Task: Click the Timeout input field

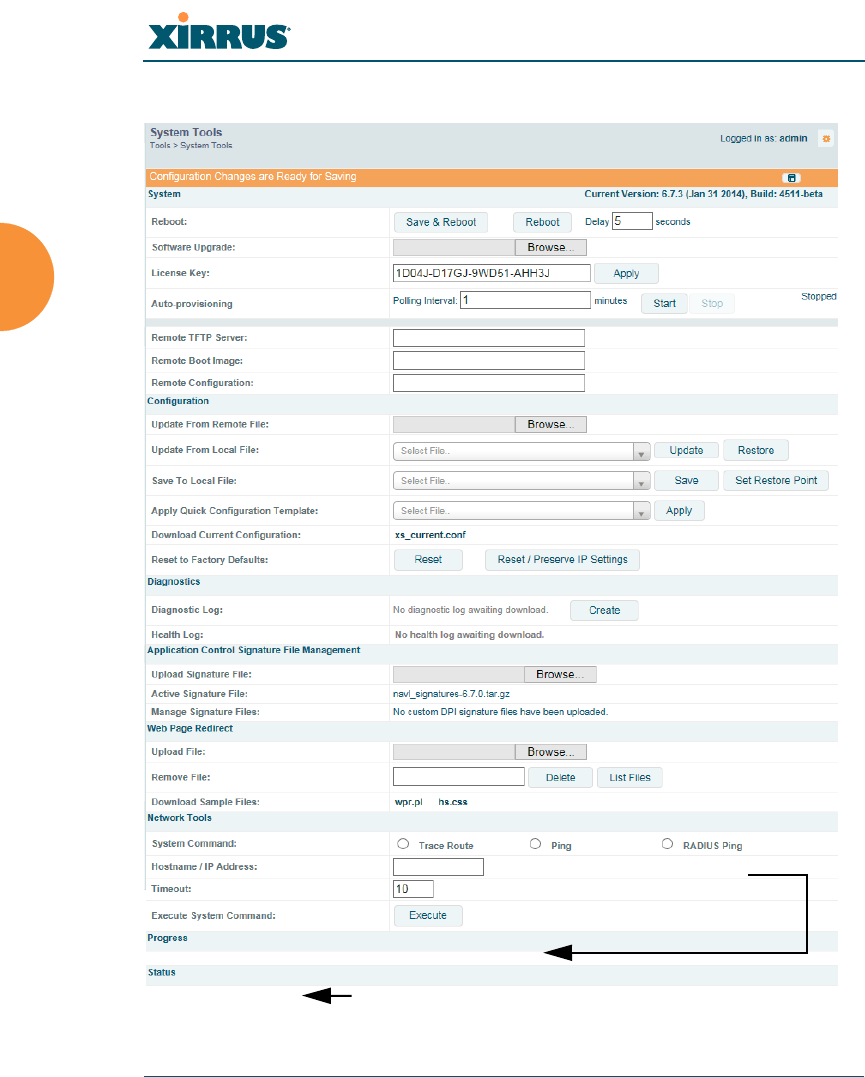Action: click(413, 889)
